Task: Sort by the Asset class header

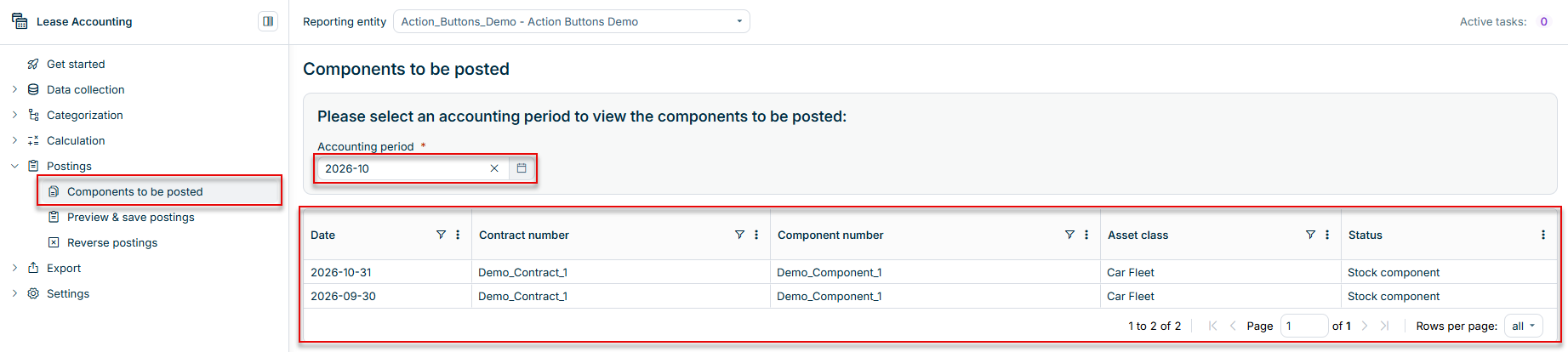Action: coord(1138,235)
